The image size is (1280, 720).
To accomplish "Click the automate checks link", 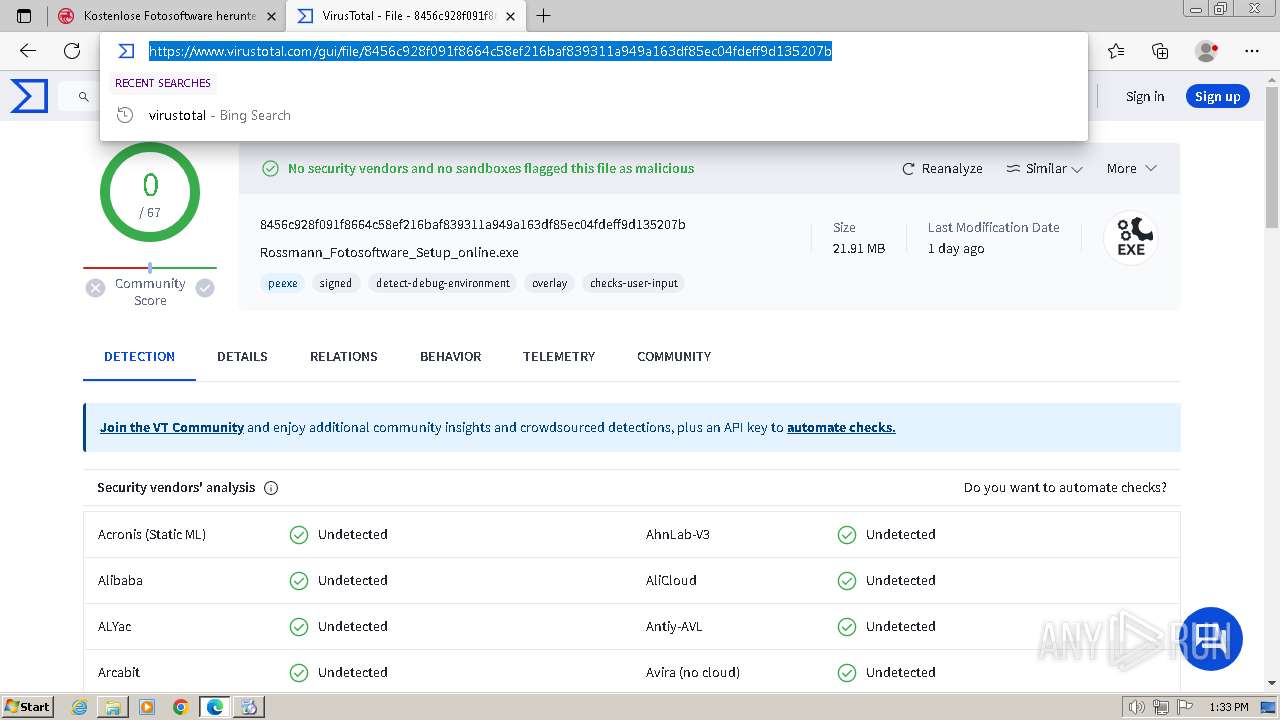I will point(841,427).
